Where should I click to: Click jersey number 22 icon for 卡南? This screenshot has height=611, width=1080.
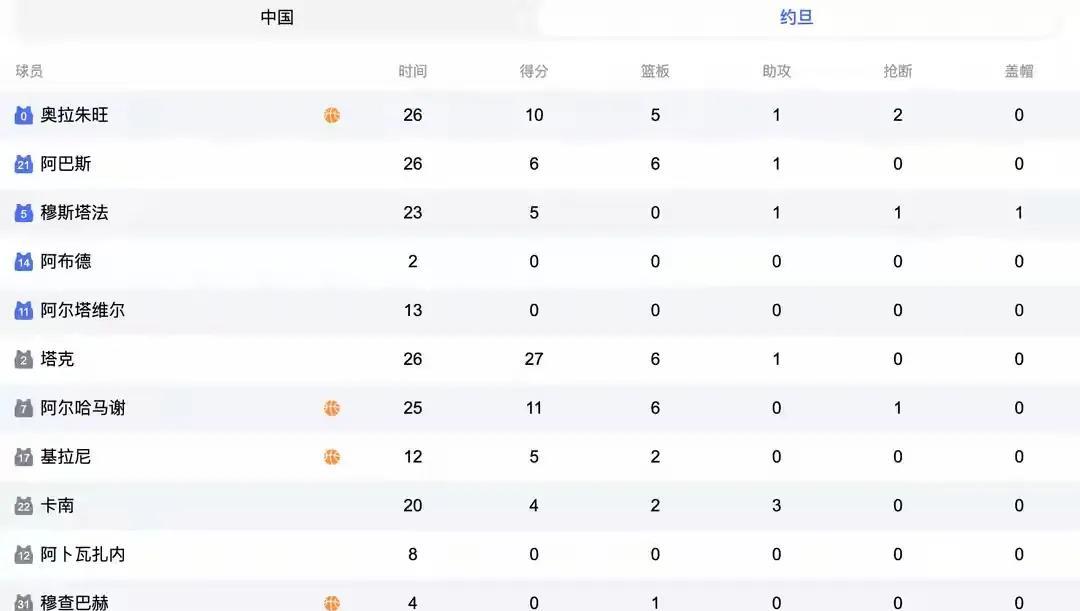point(24,506)
